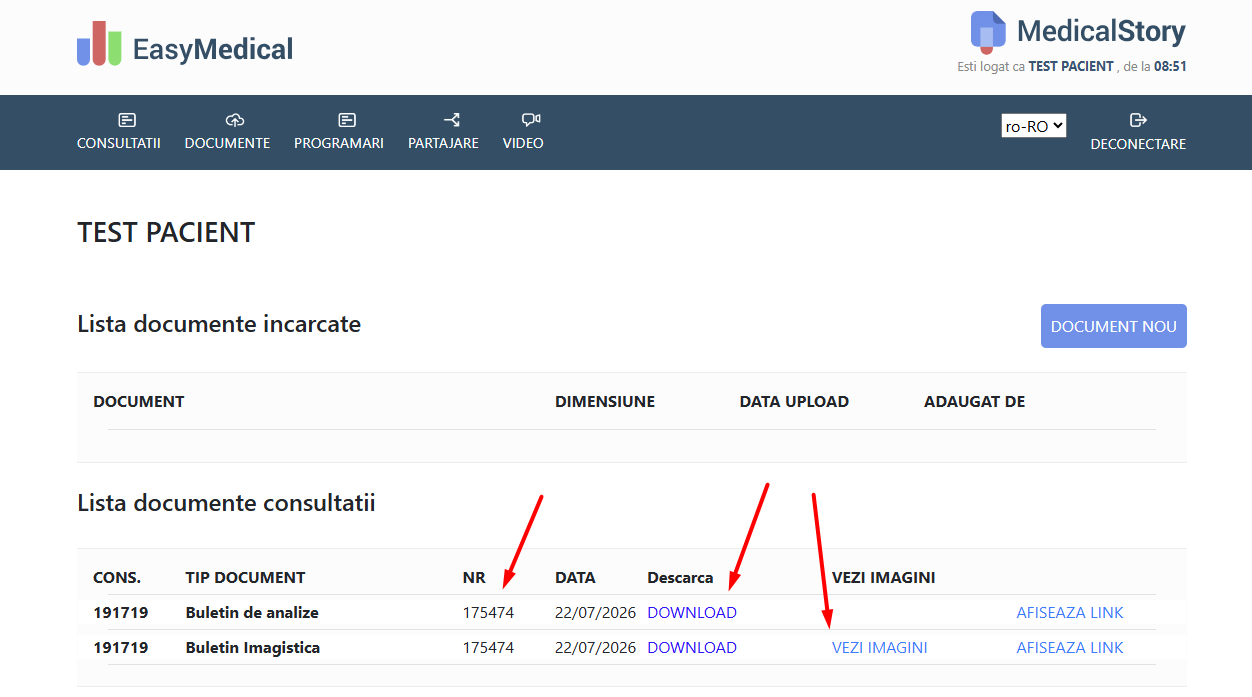
Task: Click the CONS. column header
Action: click(x=117, y=578)
